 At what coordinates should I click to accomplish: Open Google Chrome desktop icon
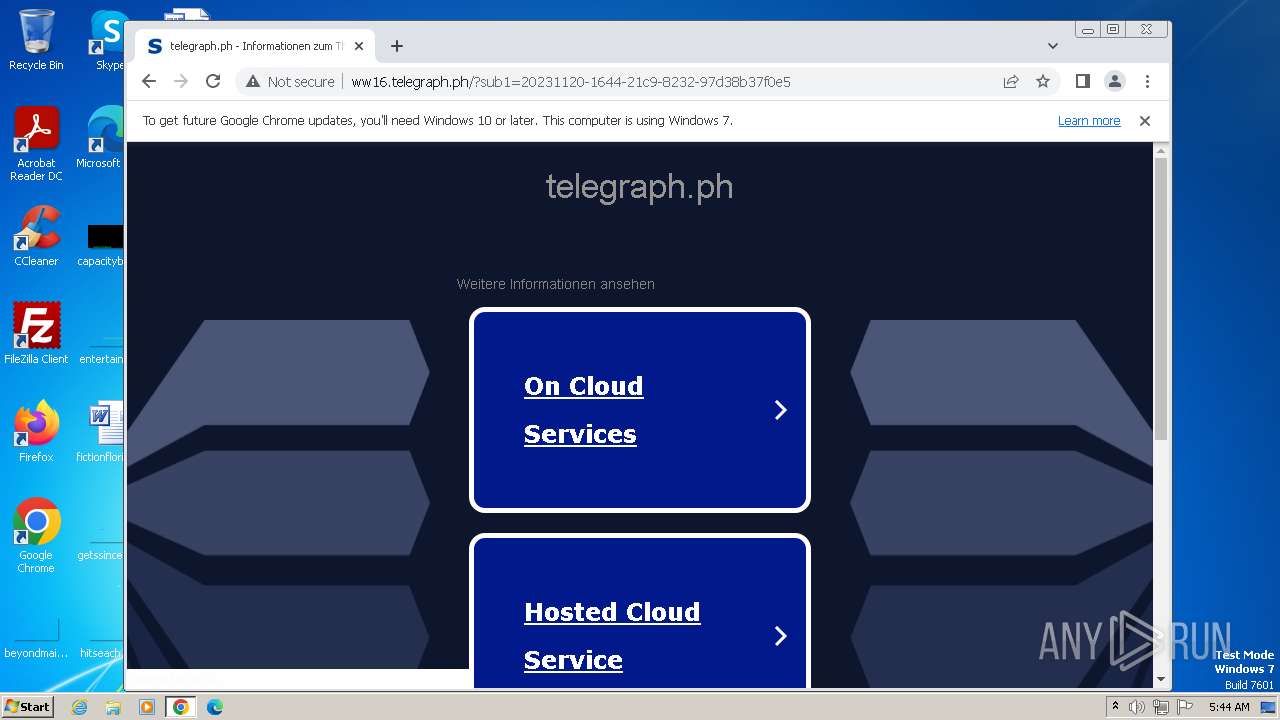(x=36, y=535)
